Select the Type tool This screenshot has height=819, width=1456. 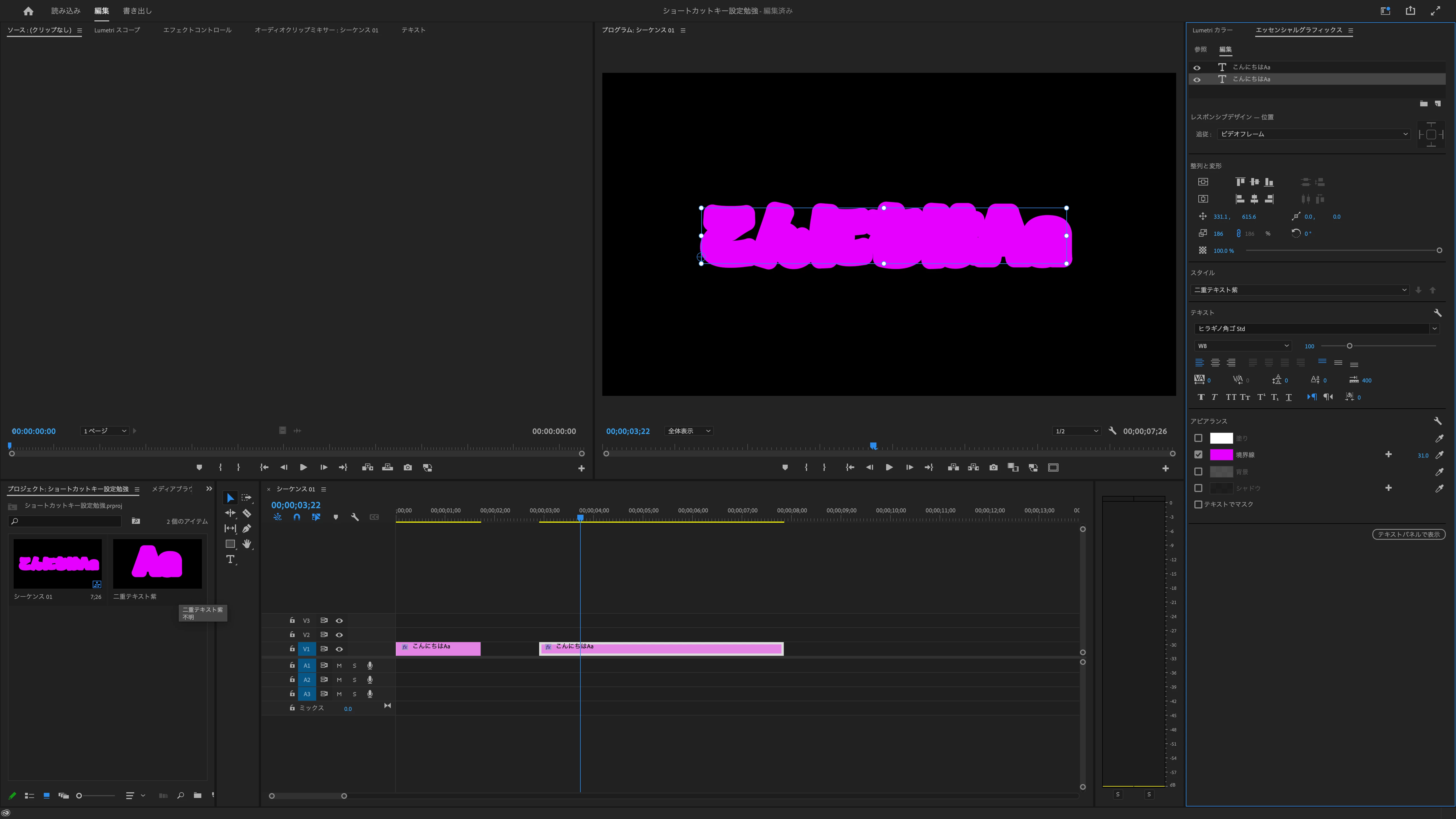(230, 559)
